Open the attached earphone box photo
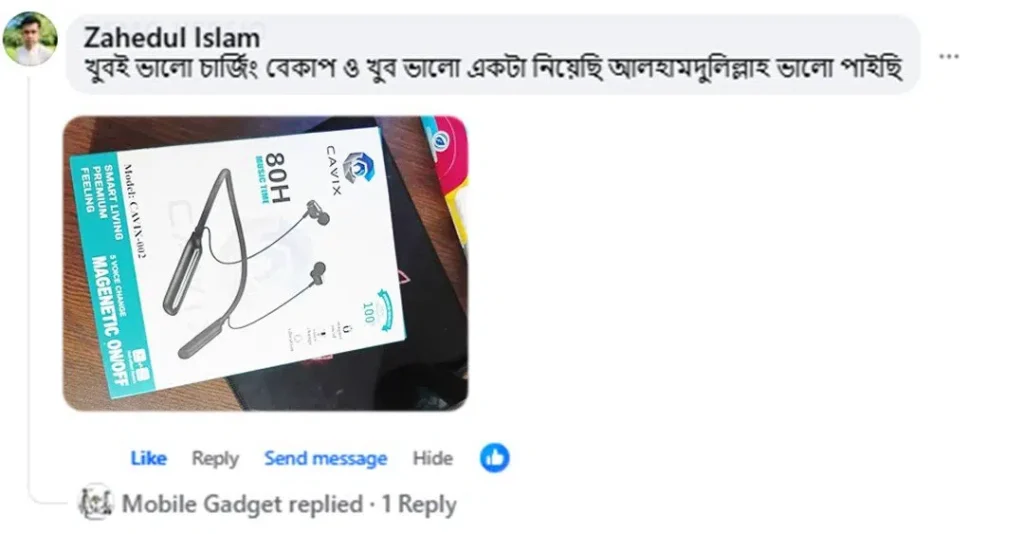The height and width of the screenshot is (534, 1024). pyautogui.click(x=265, y=264)
